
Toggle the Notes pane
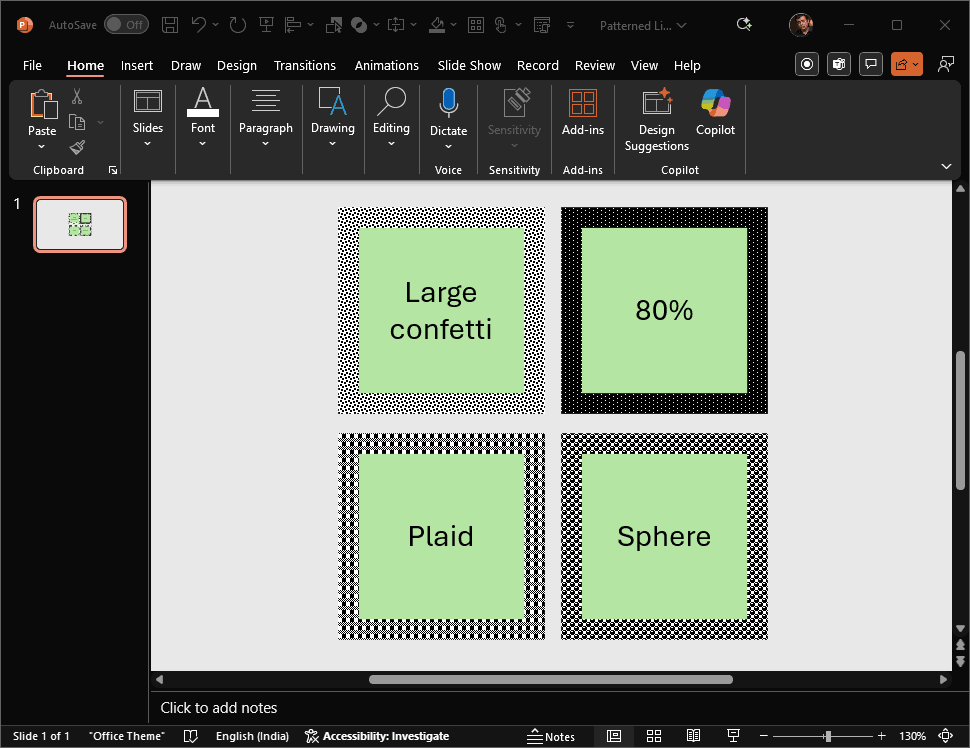click(552, 735)
